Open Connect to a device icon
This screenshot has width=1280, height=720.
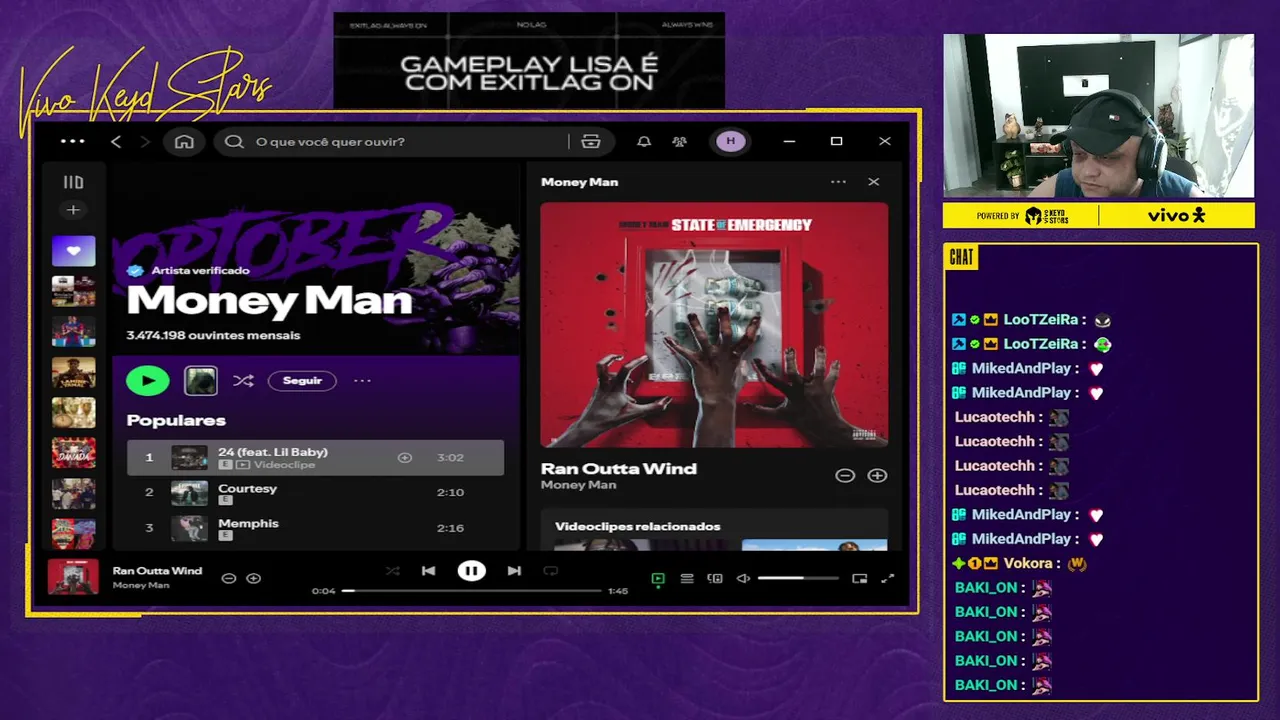coord(715,579)
